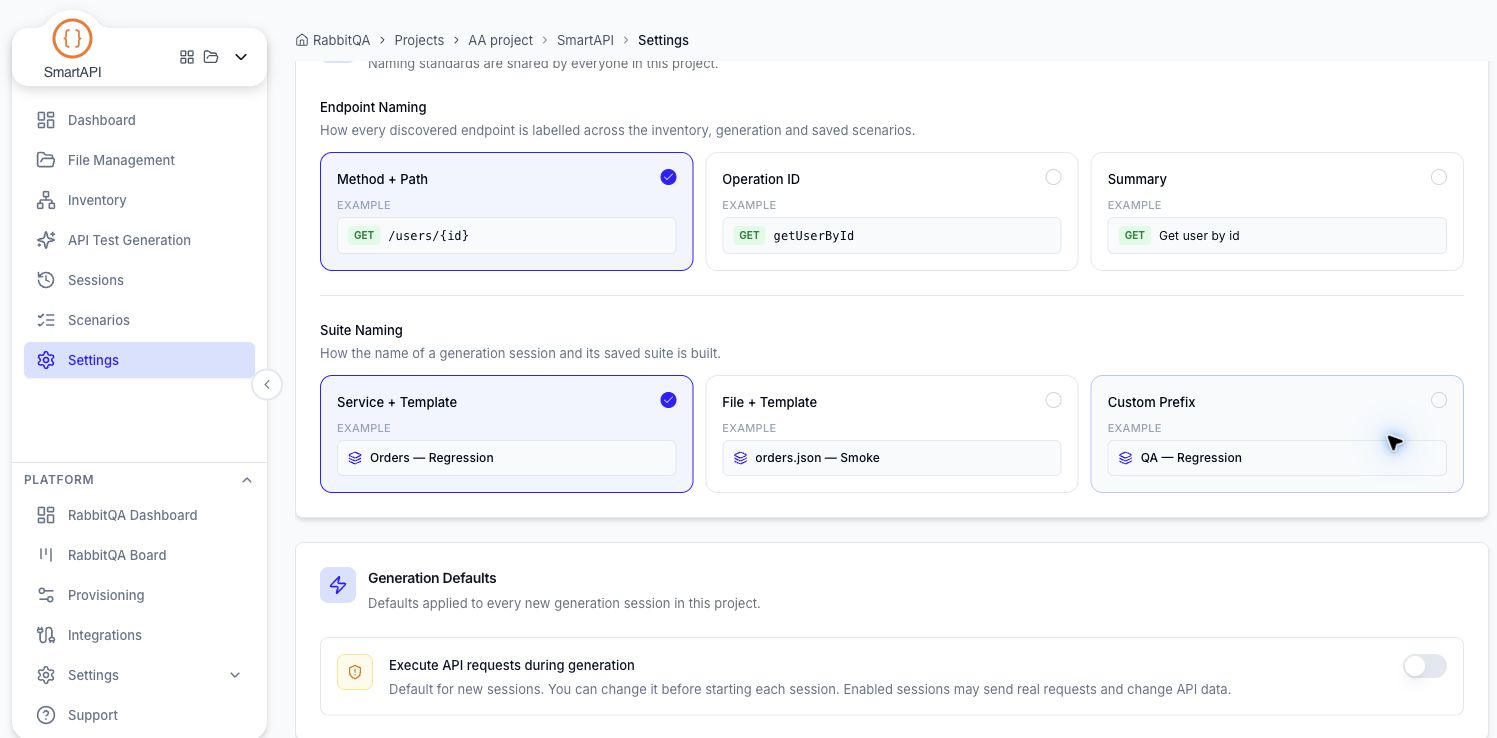Viewport: 1497px width, 738px height.
Task: Click the shield icon beside Execute API requests
Action: 355,673
